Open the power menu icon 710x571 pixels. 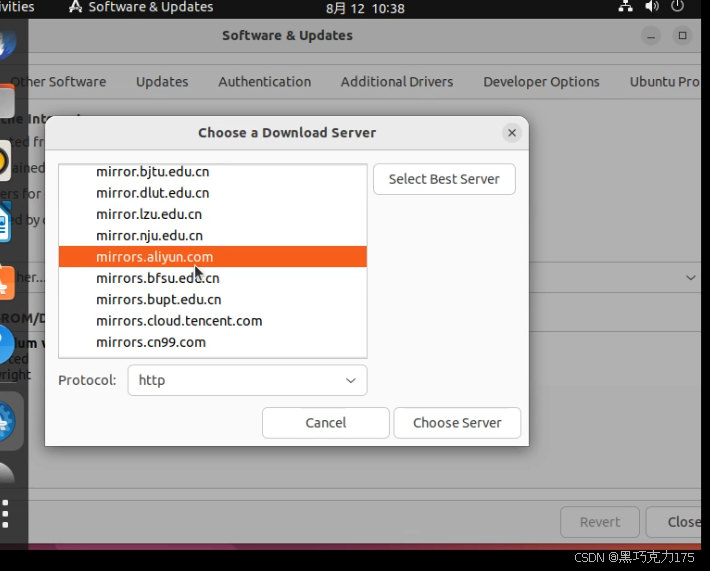tap(677, 7)
